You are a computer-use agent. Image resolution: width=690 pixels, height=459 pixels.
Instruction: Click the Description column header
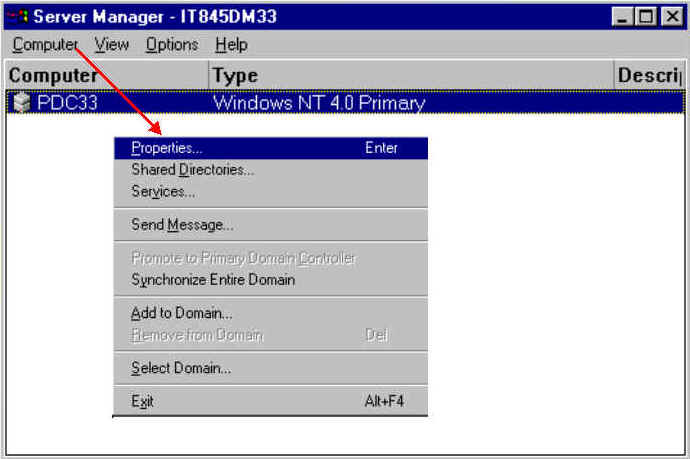(x=649, y=75)
